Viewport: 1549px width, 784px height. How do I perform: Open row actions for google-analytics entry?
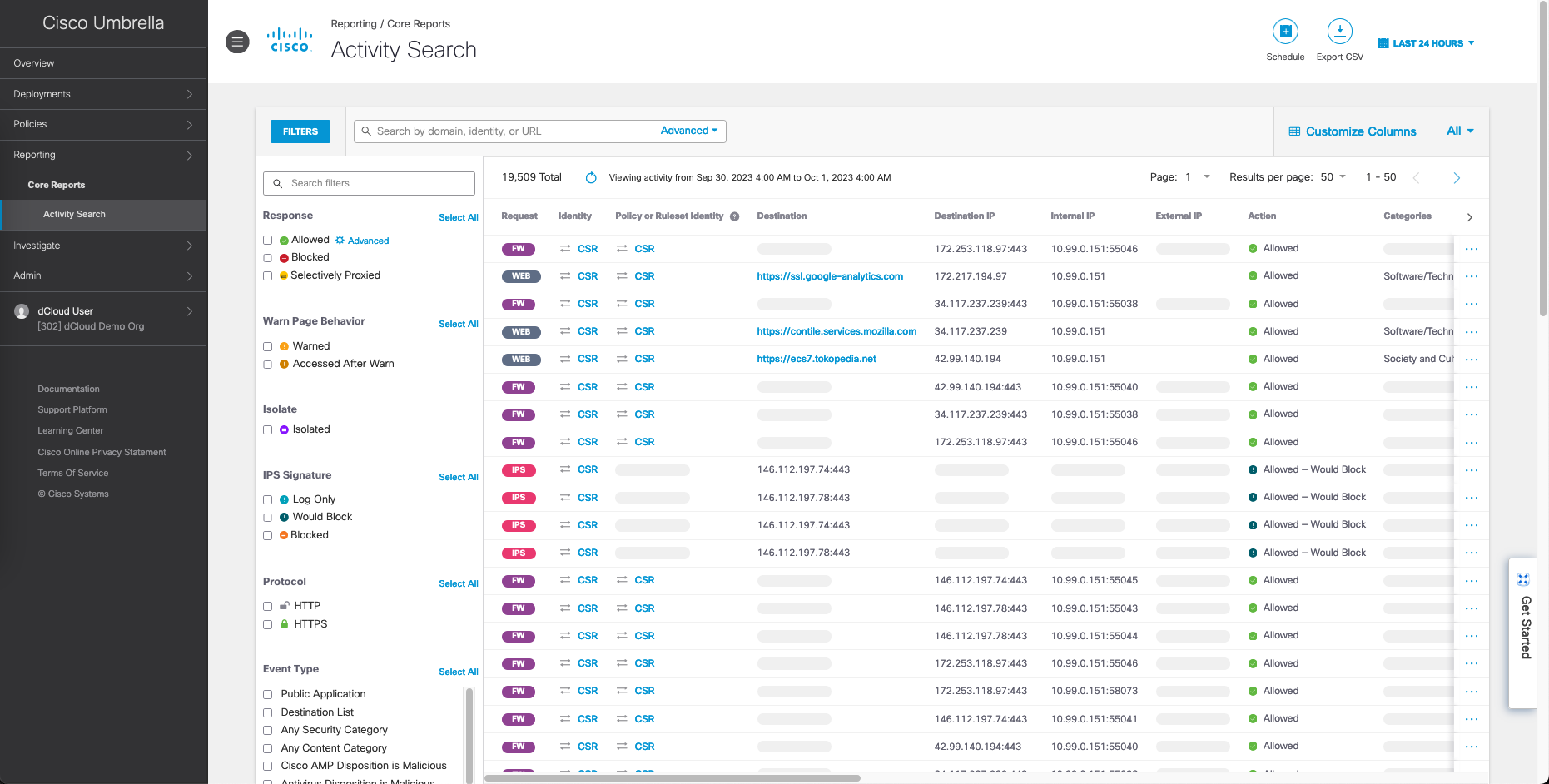(x=1472, y=276)
